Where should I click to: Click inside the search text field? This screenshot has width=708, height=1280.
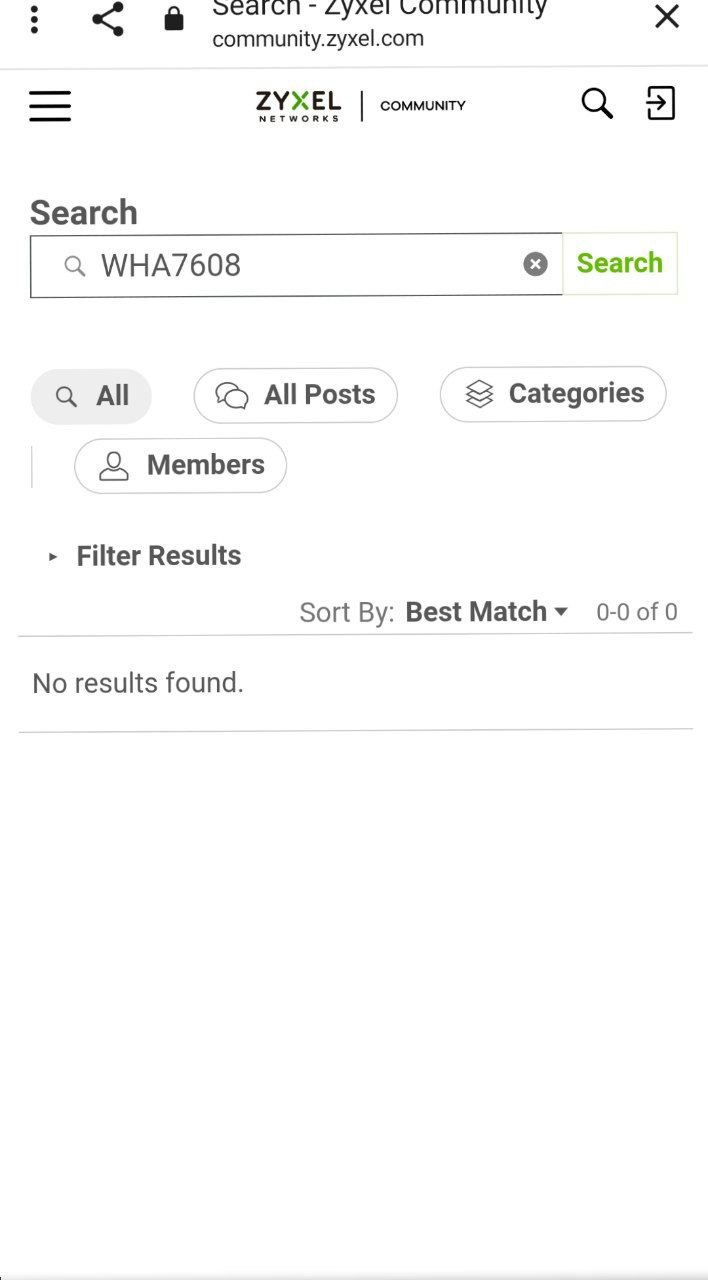click(300, 265)
